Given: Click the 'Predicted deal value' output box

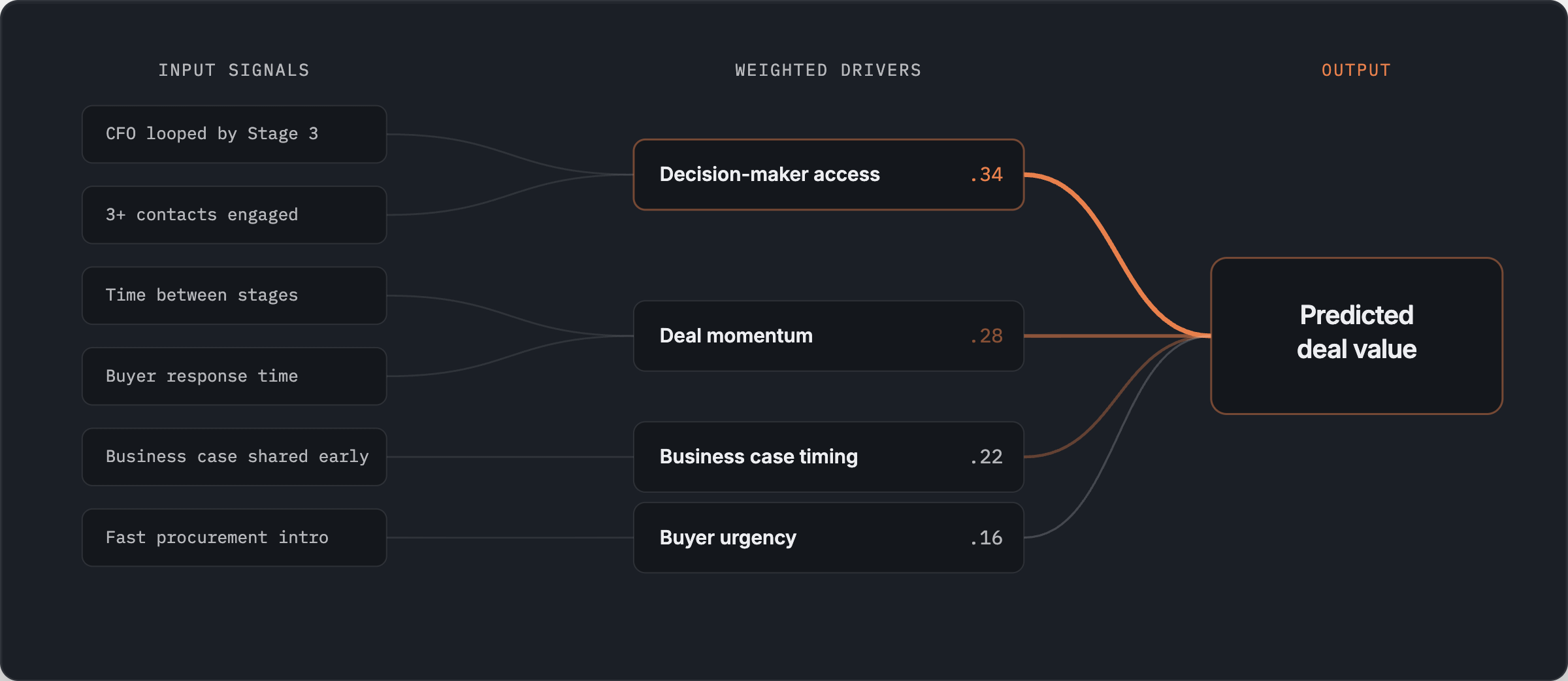Looking at the screenshot, I should tap(1356, 336).
